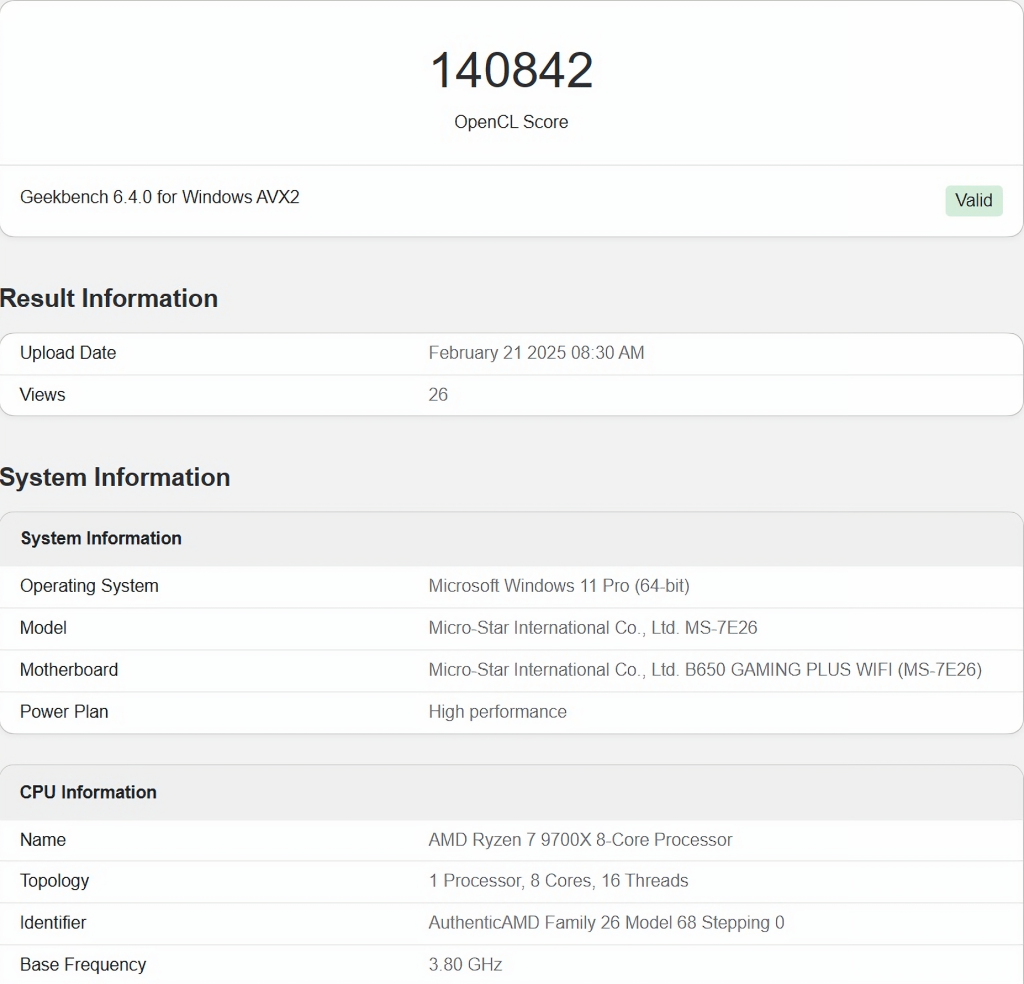This screenshot has height=984, width=1024.
Task: Click the Base Frequency label
Action: (83, 965)
